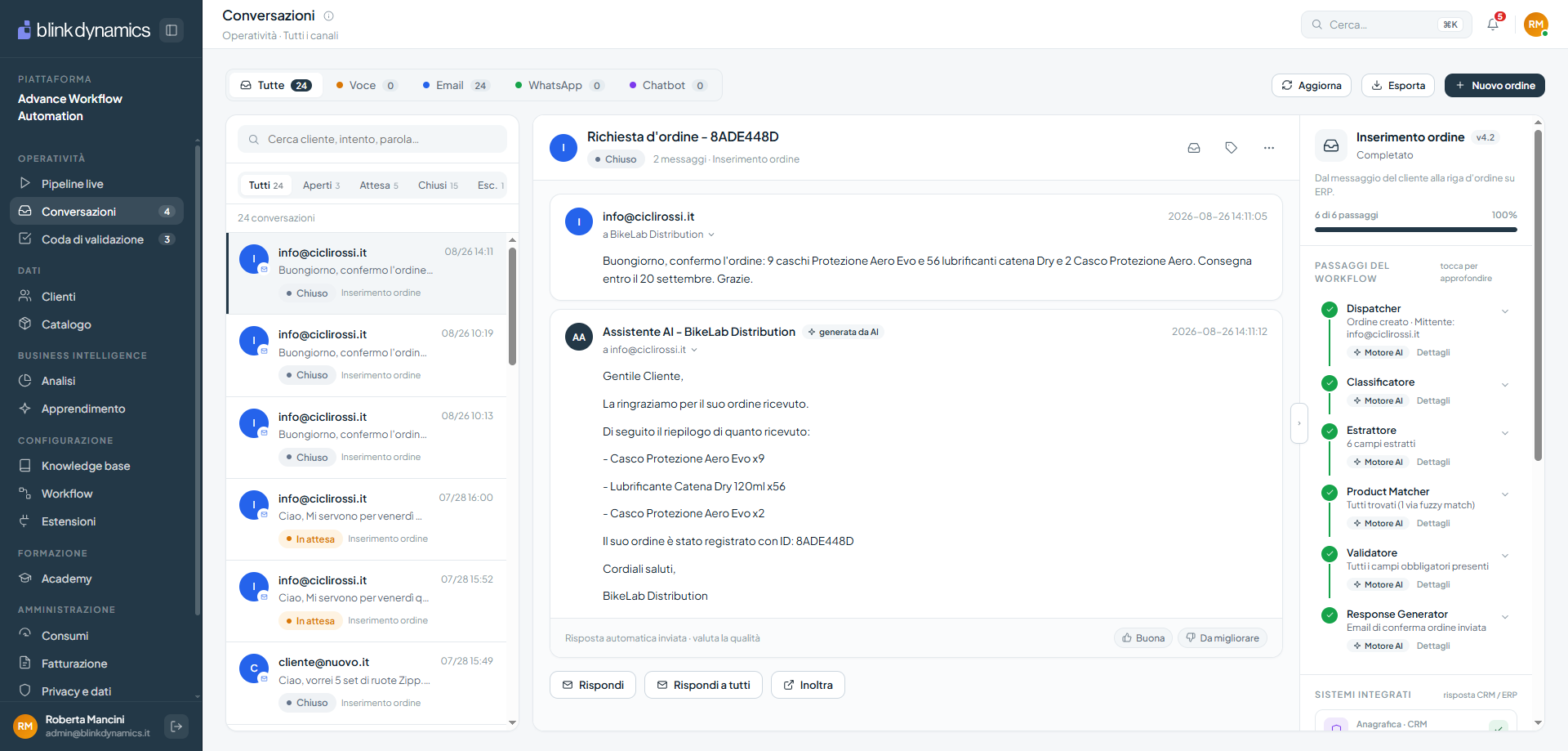
Task: Expand recipient details 'a BikeLab Distribution'
Action: (x=658, y=235)
